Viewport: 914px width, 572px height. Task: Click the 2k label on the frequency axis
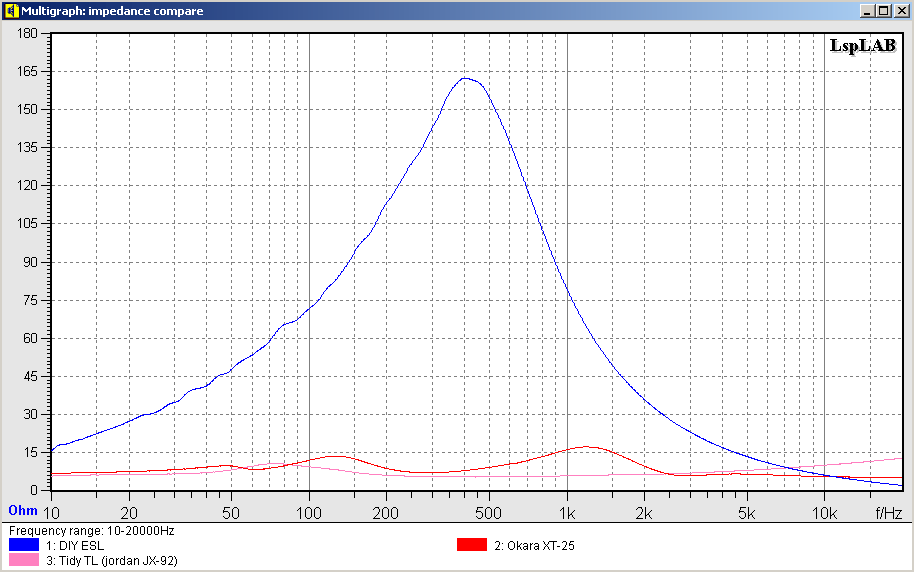(644, 513)
